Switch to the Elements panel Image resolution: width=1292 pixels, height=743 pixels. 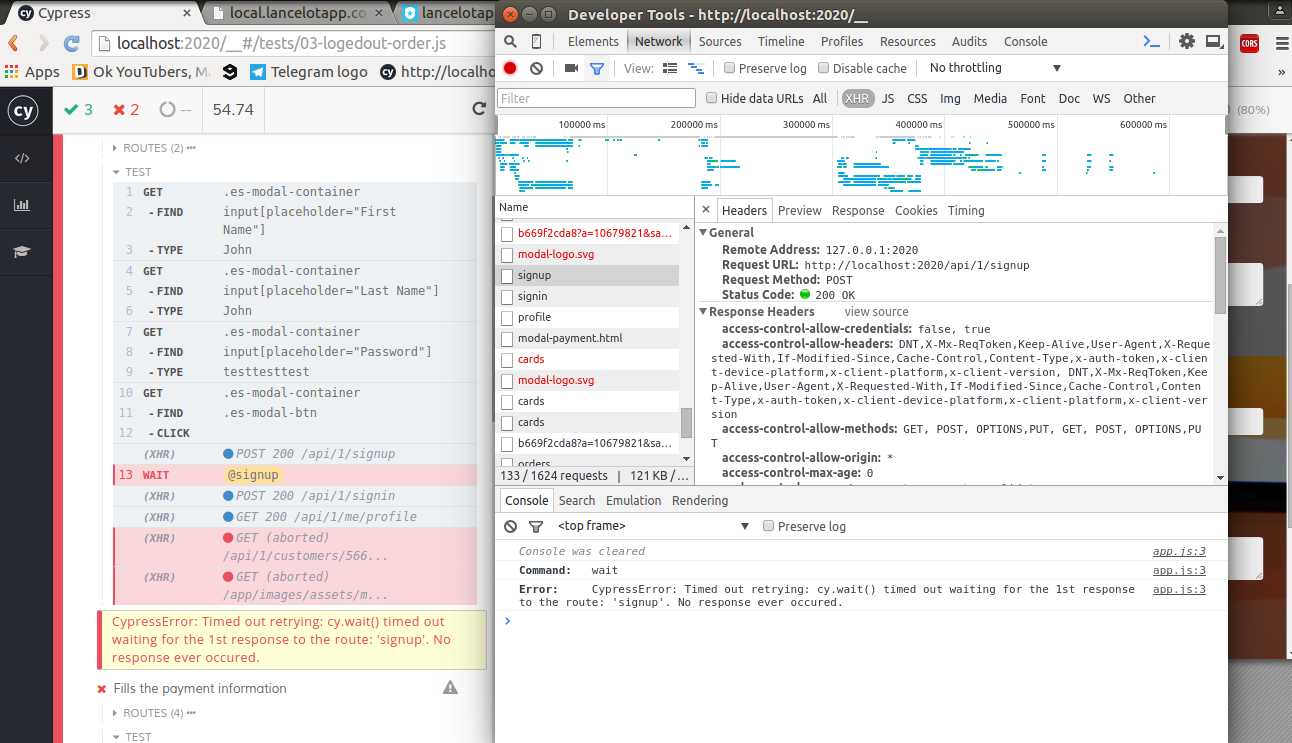pyautogui.click(x=593, y=41)
